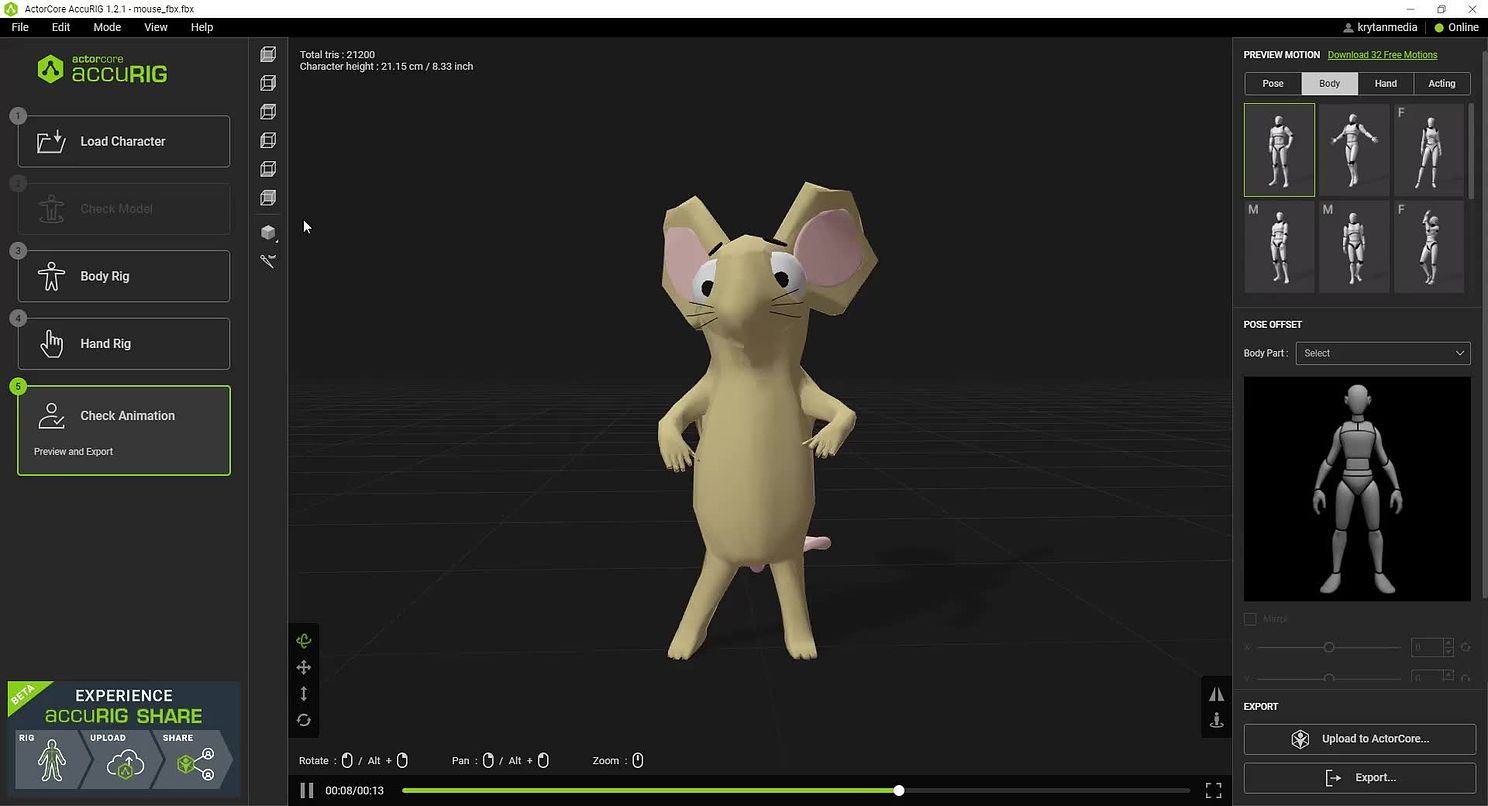The width and height of the screenshot is (1488, 806).
Task: Click Upload to ActorCore button
Action: 1360,739
